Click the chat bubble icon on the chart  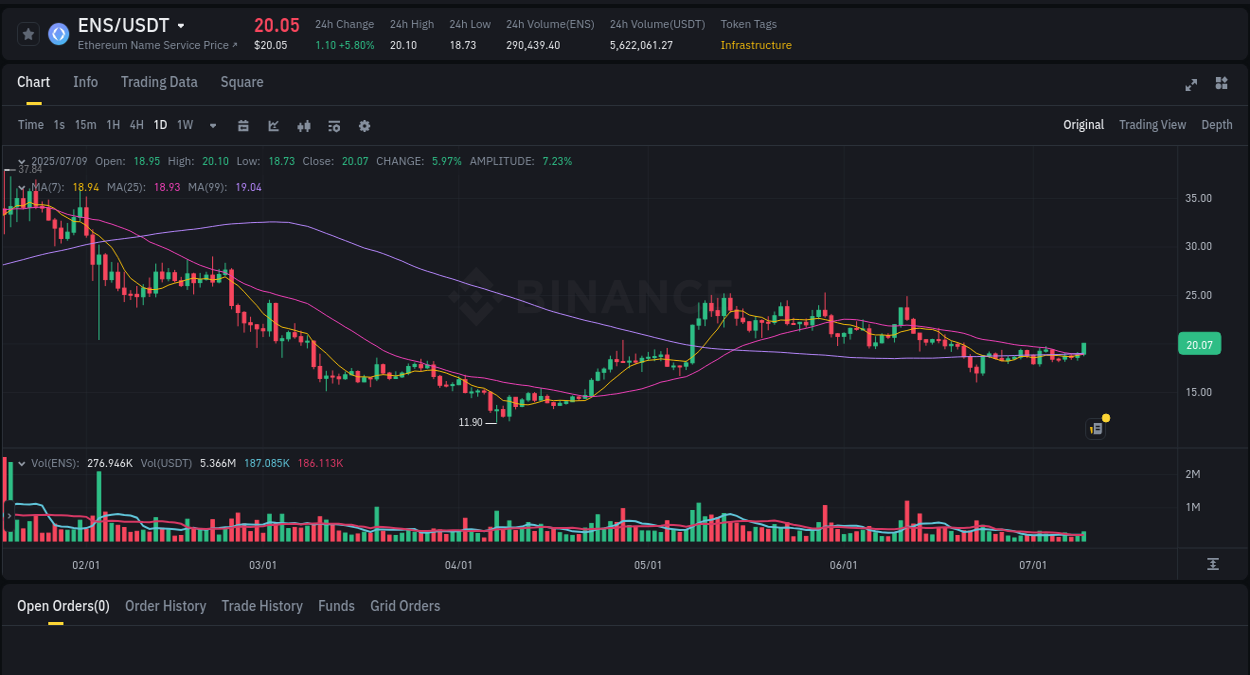tap(1095, 428)
